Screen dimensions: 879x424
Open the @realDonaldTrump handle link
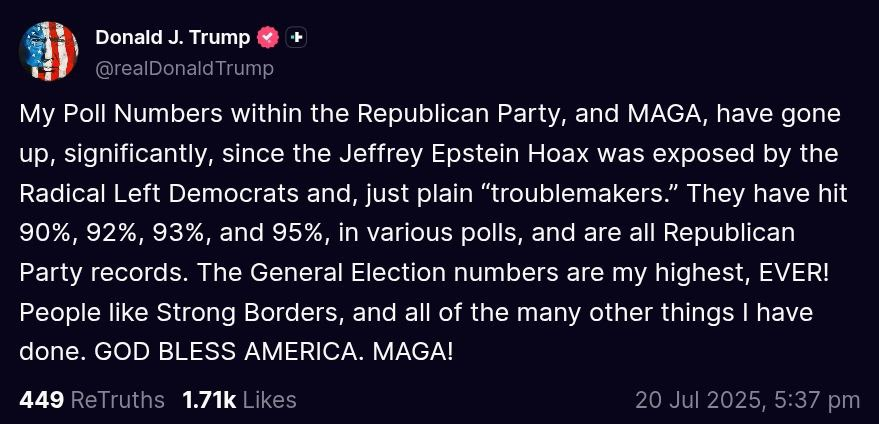(x=184, y=68)
